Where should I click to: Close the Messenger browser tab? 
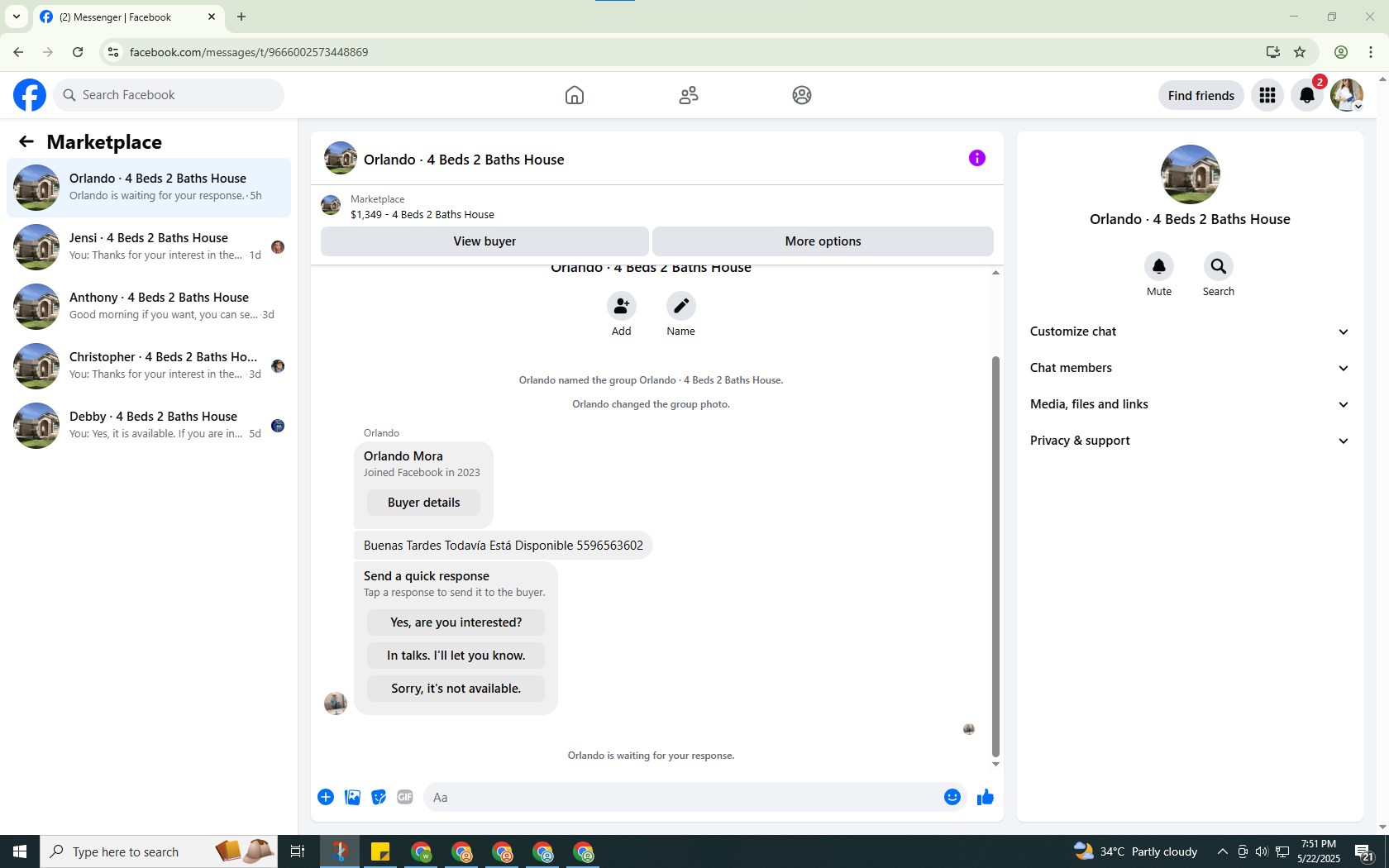(212, 17)
